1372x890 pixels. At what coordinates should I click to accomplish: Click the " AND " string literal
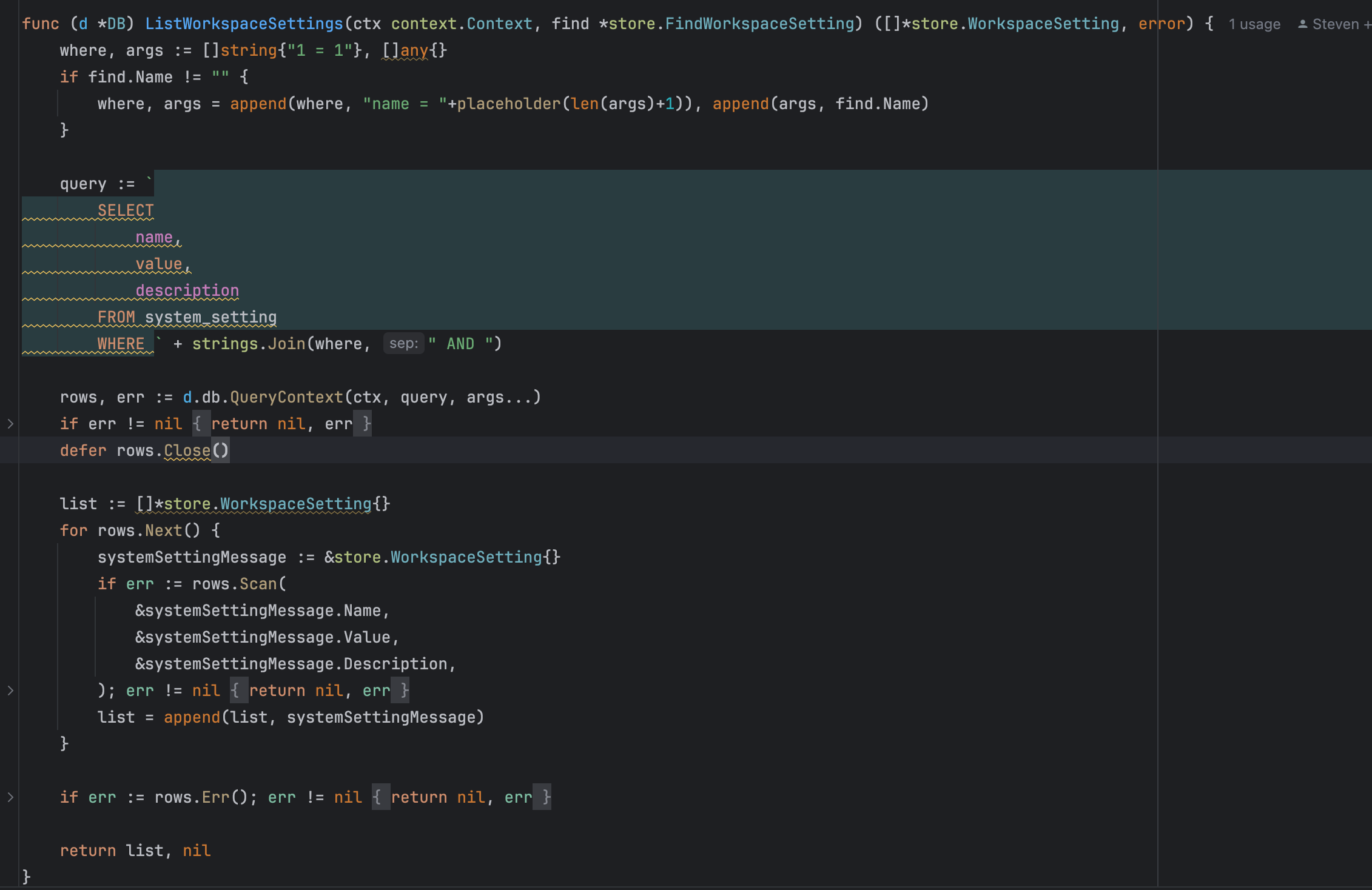[x=460, y=344]
